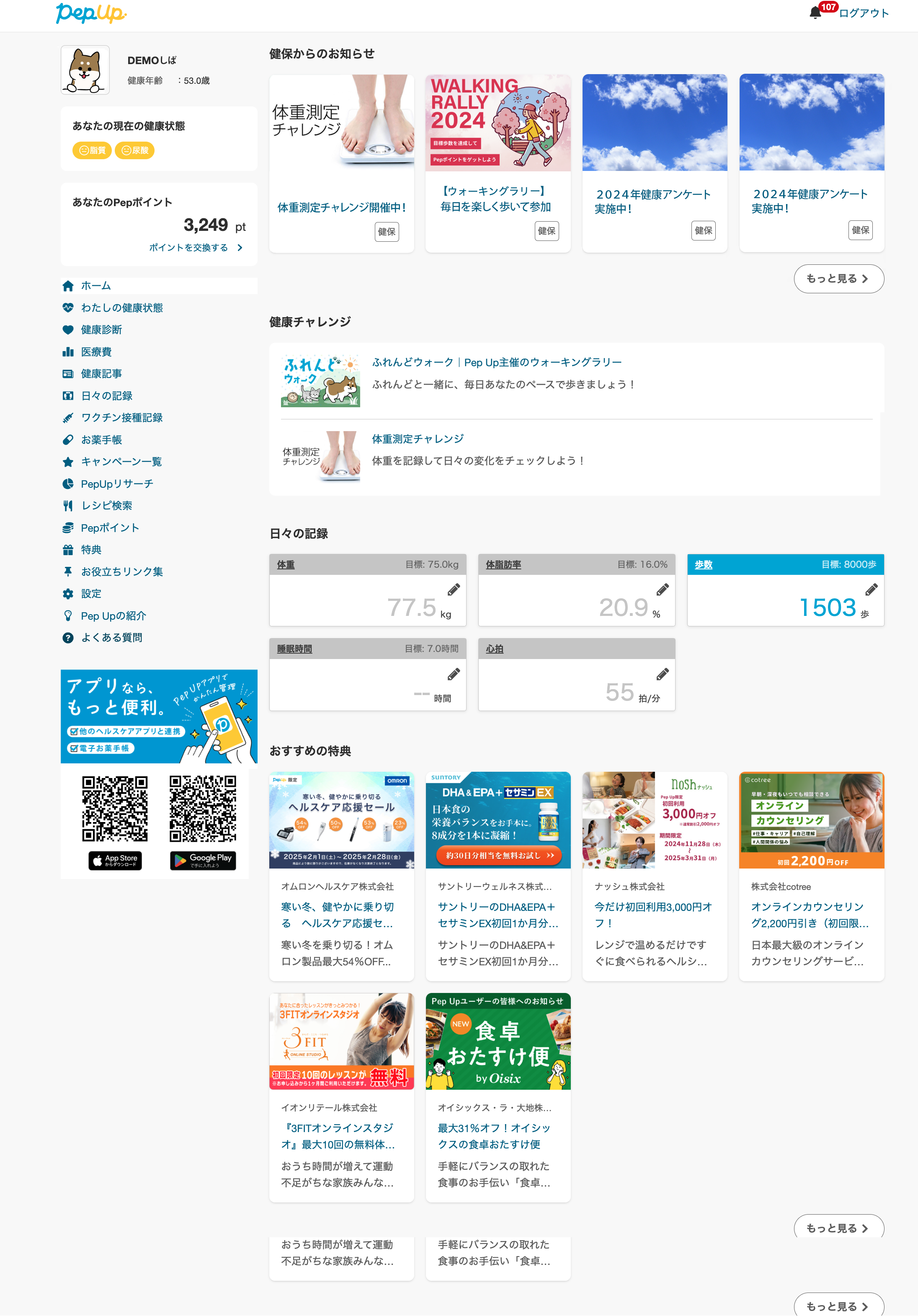Open the アプリなら、もっと便利 app banner
This screenshot has height=1316, width=918.
point(159,716)
